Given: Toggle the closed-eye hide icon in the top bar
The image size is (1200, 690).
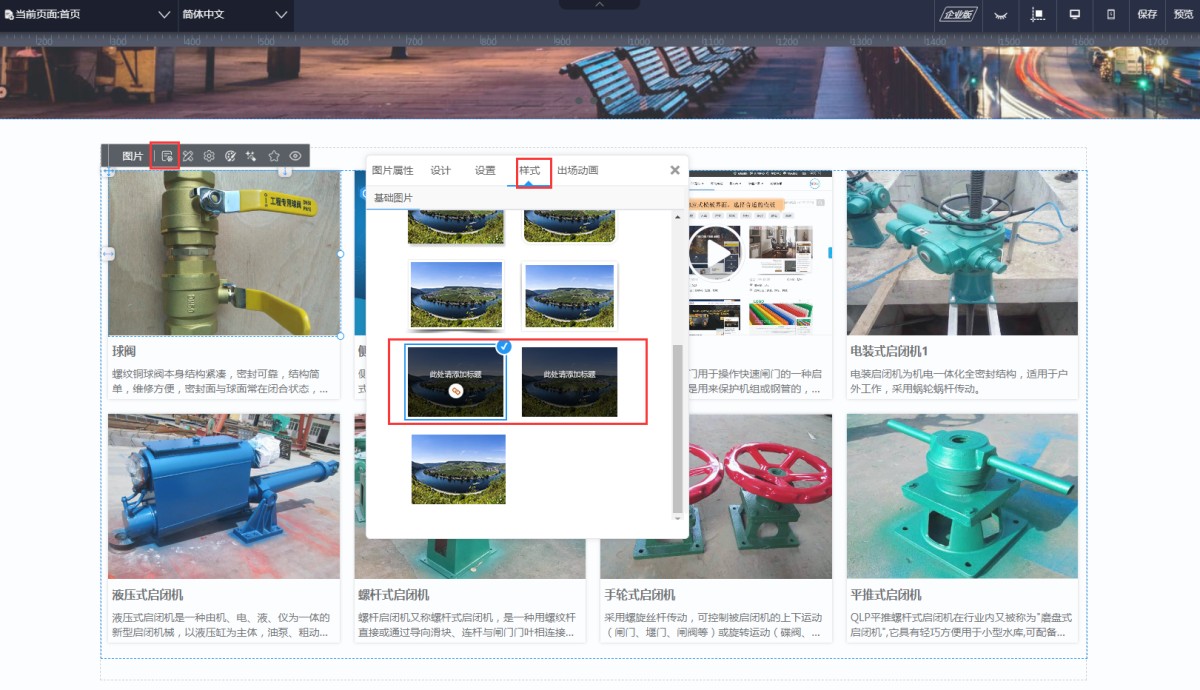Looking at the screenshot, I should pos(1000,15).
